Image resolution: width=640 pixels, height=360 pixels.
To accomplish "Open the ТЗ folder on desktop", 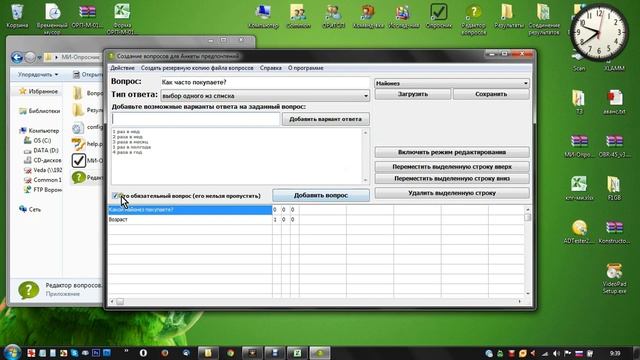I will pos(579,101).
